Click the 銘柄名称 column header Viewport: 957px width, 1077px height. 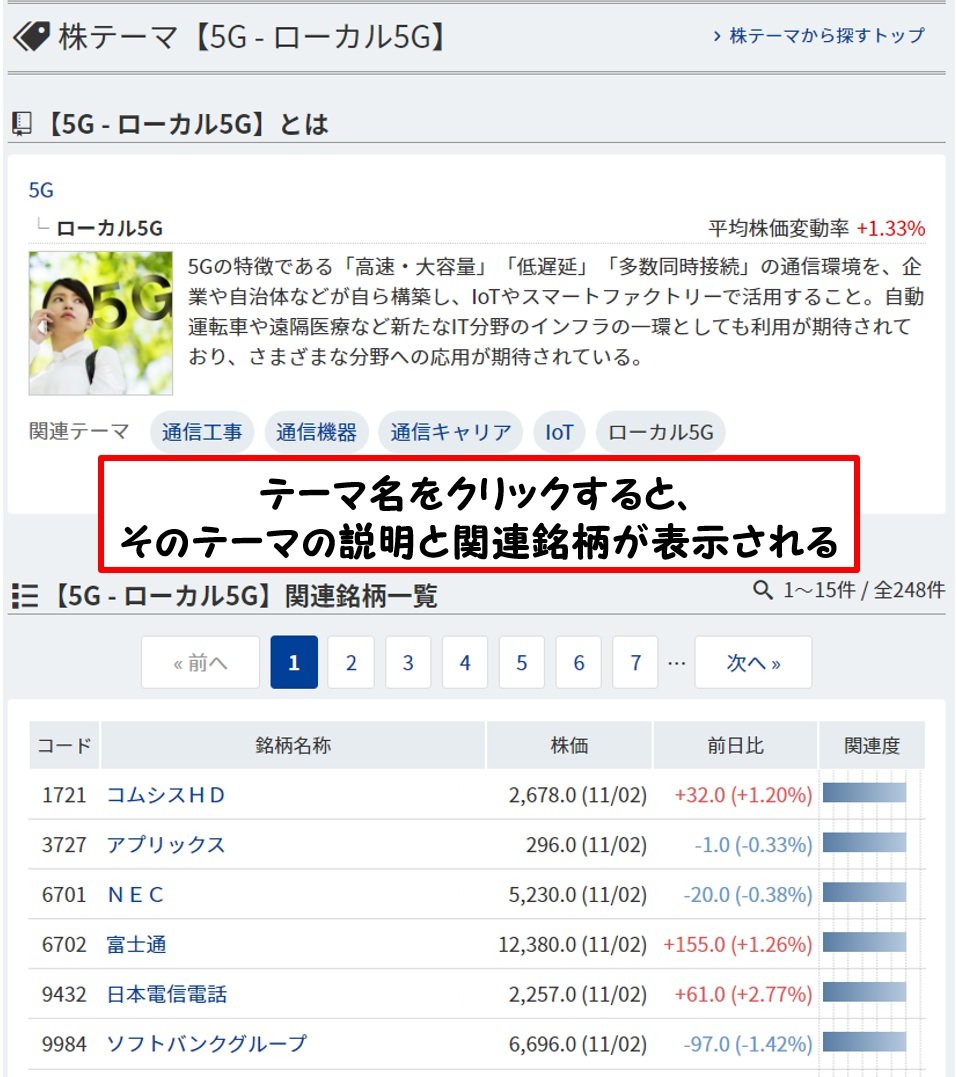click(x=293, y=745)
